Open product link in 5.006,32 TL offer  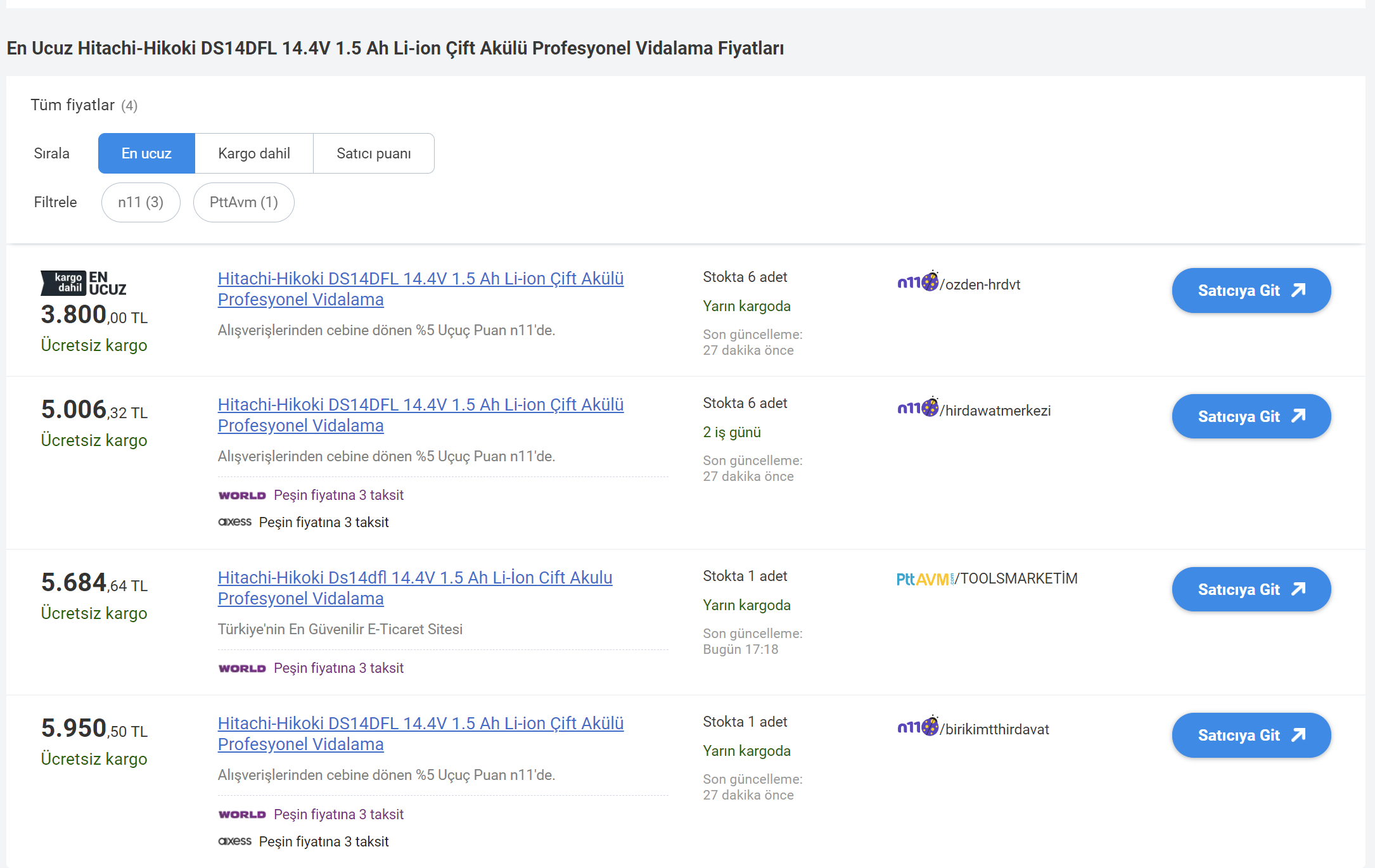point(421,415)
